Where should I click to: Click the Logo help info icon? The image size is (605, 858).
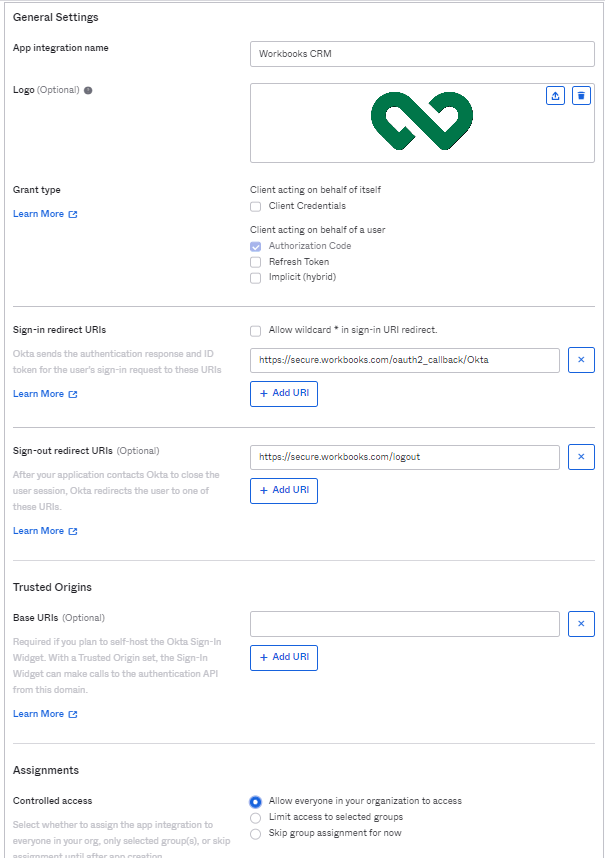pos(88,90)
